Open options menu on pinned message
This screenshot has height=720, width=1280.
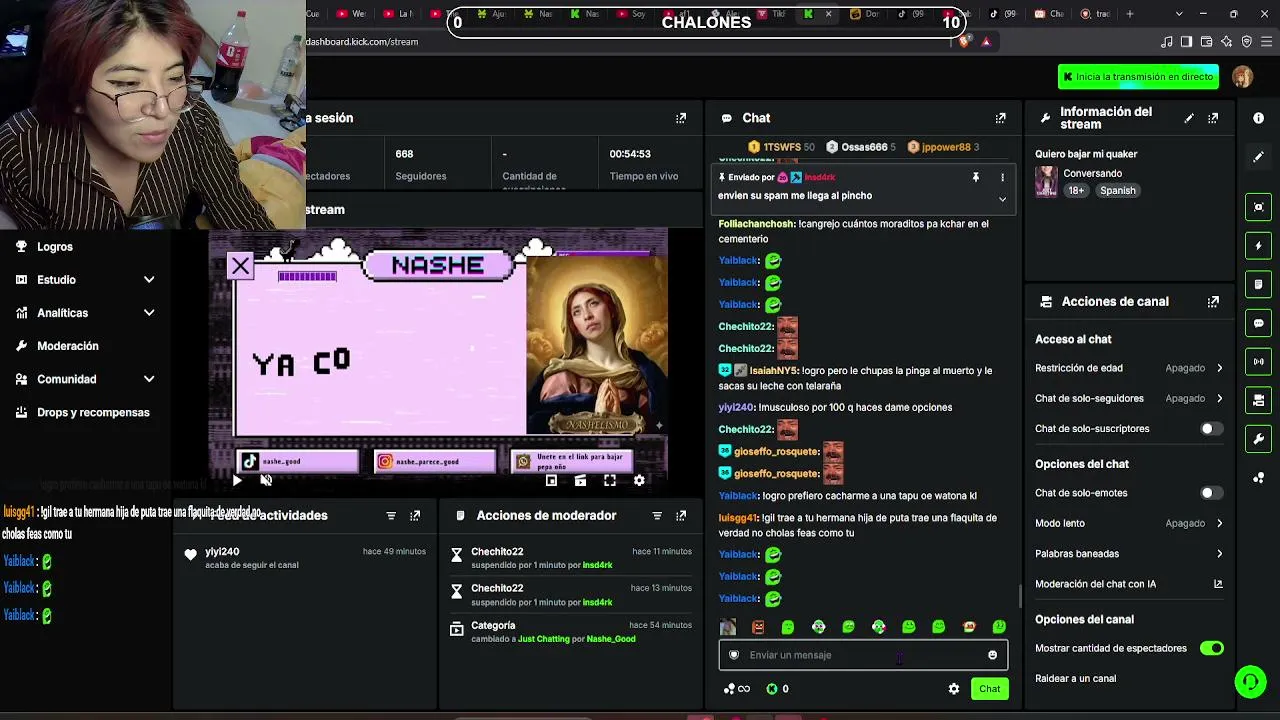[x=1002, y=178]
